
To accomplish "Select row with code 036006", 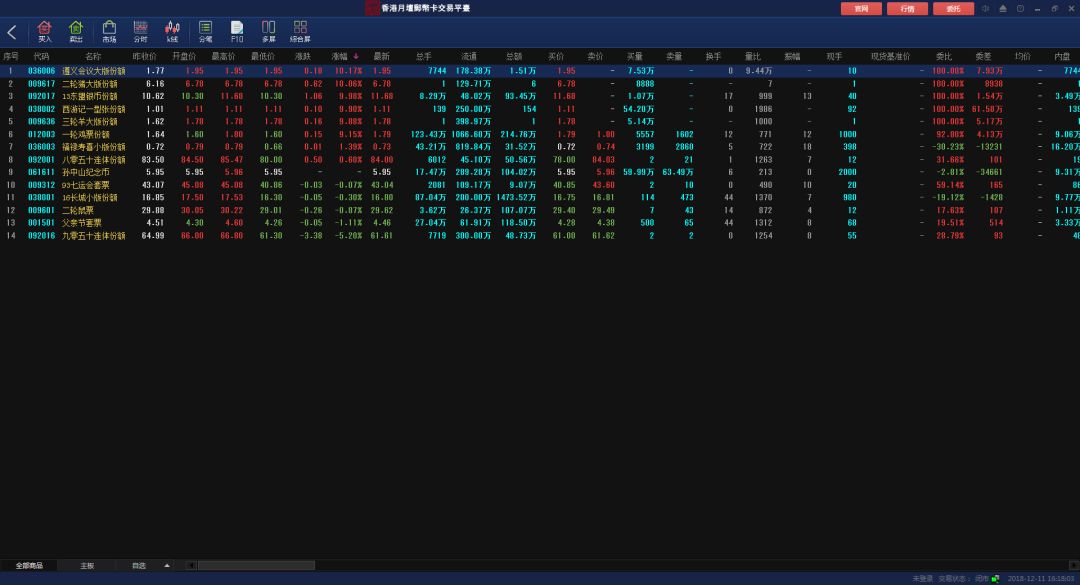I will [540, 71].
